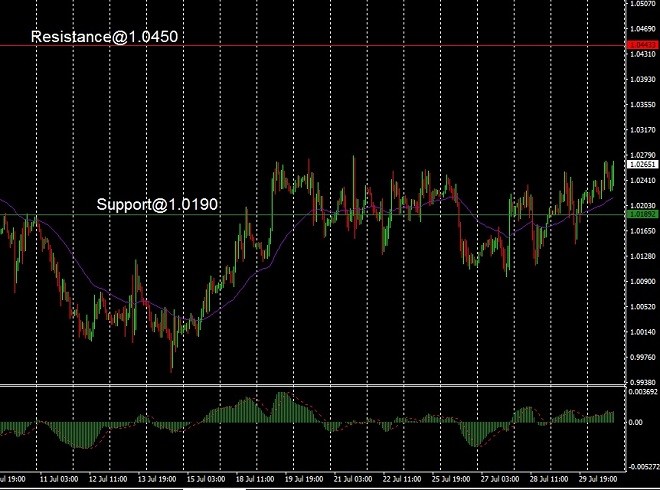The image size is (660, 490).
Task: Click price axis label 0.99760
Action: click(x=643, y=357)
